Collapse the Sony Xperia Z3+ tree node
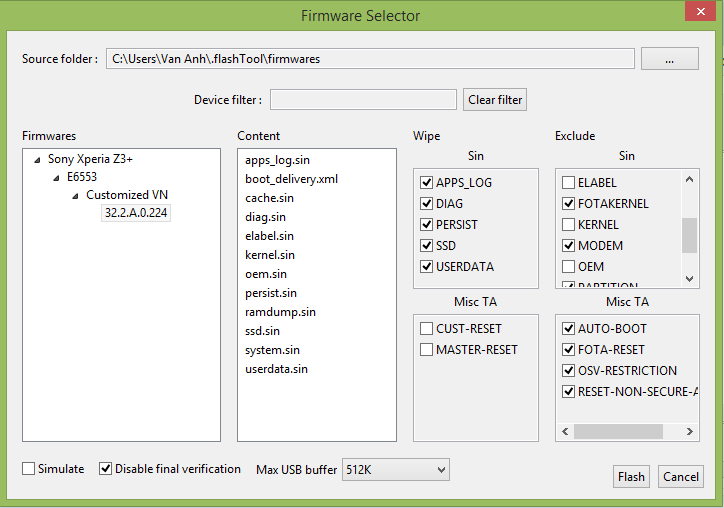The width and height of the screenshot is (724, 508). click(x=37, y=159)
